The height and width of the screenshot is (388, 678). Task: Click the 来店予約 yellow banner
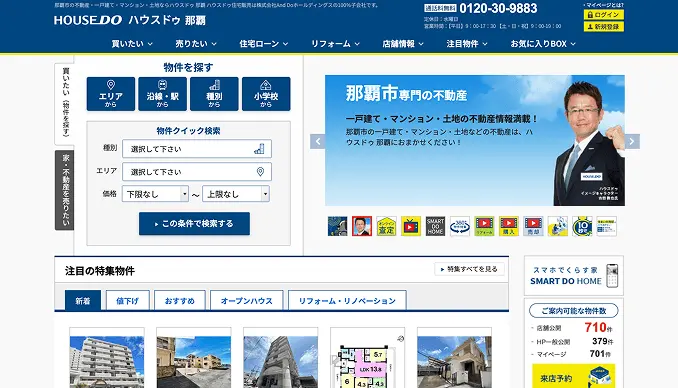(x=573, y=376)
